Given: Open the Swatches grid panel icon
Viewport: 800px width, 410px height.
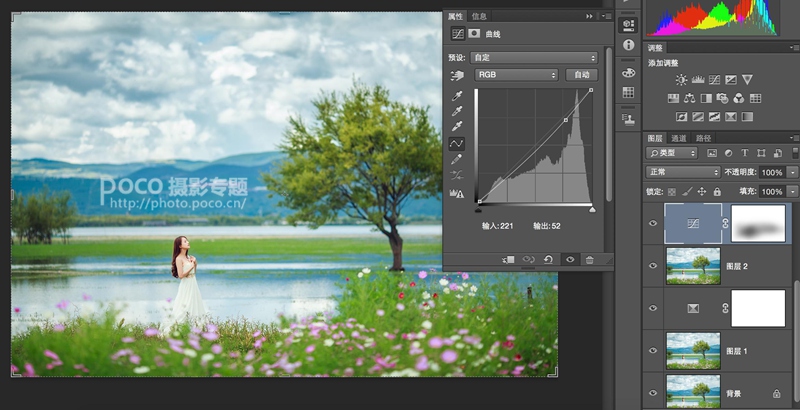Looking at the screenshot, I should (x=628, y=92).
